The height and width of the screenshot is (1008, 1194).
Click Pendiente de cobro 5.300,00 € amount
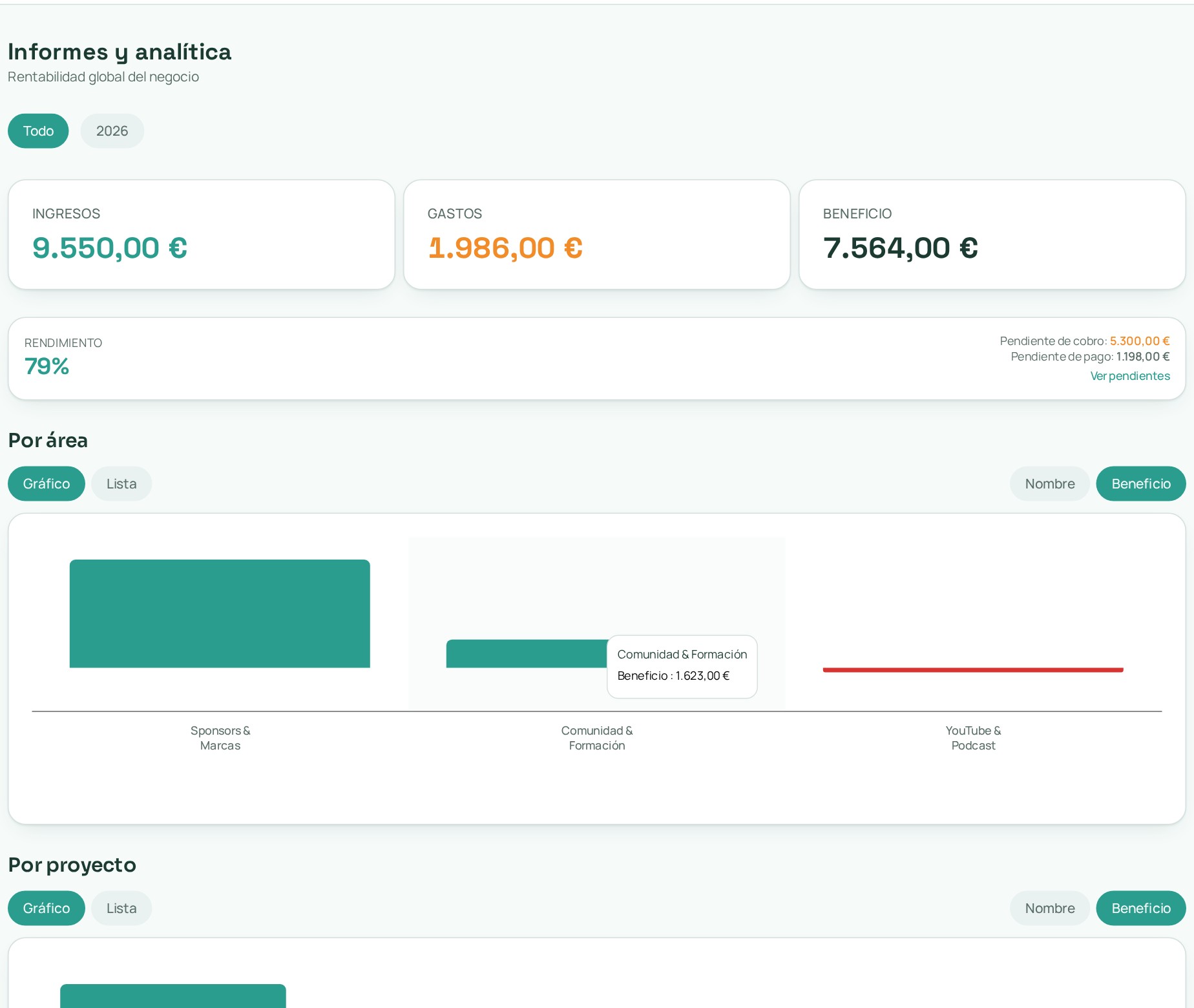tap(1140, 341)
